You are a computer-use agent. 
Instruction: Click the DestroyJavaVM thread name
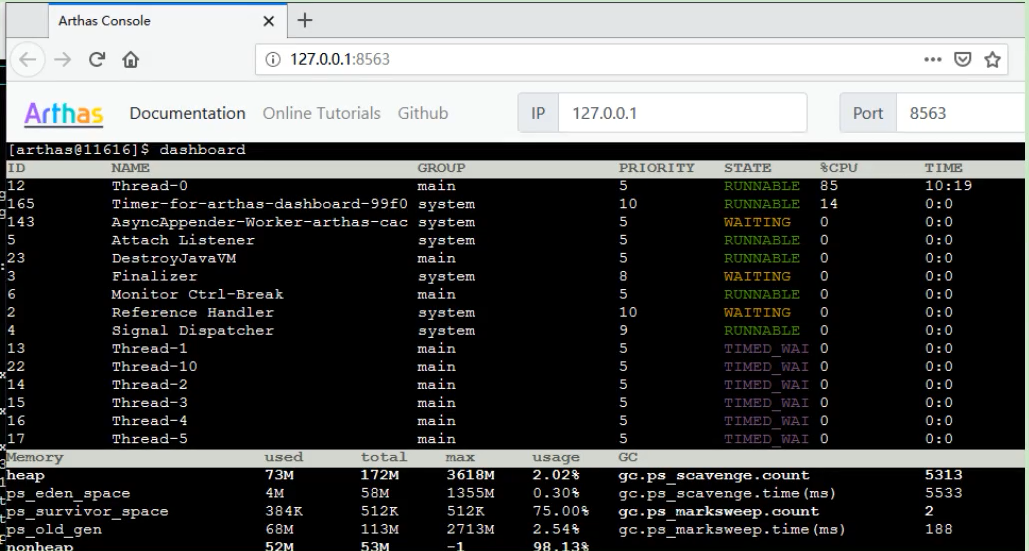[x=174, y=258]
